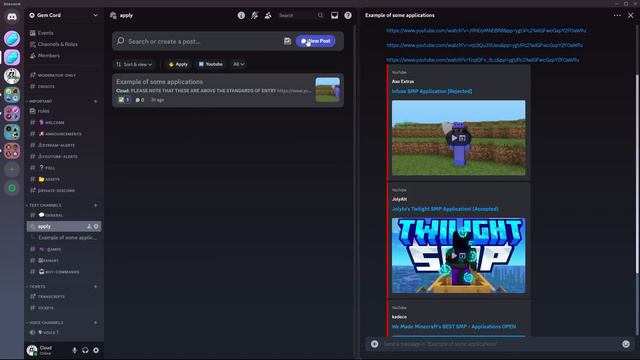Viewport: 640px width, 360px height.
Task: Add channel to VOICE CHANNELS category with plus
Action: pos(96,322)
